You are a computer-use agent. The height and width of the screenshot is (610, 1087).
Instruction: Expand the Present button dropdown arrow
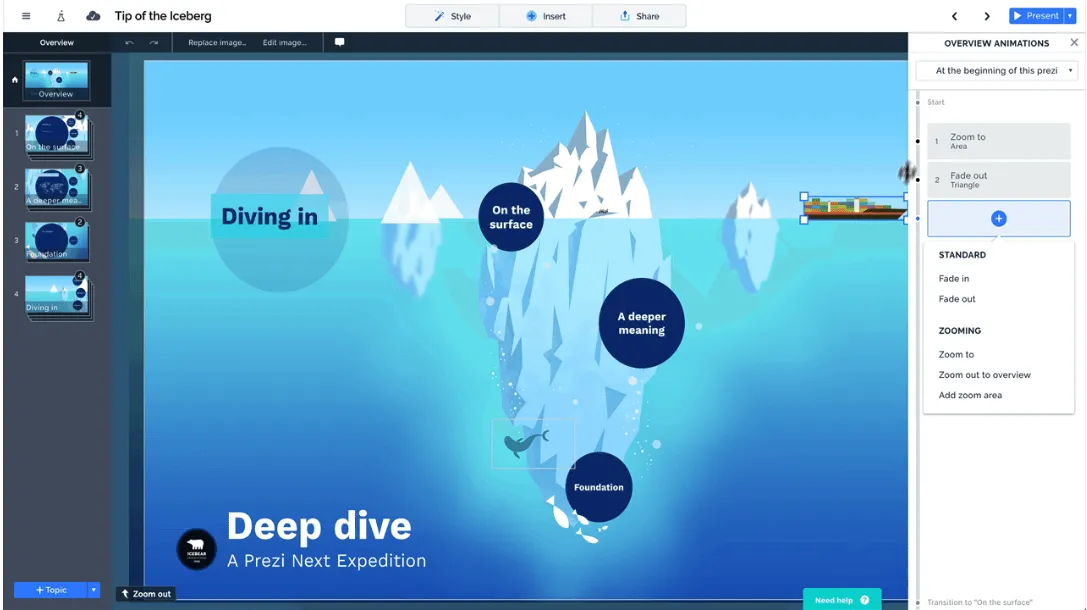pos(1071,16)
